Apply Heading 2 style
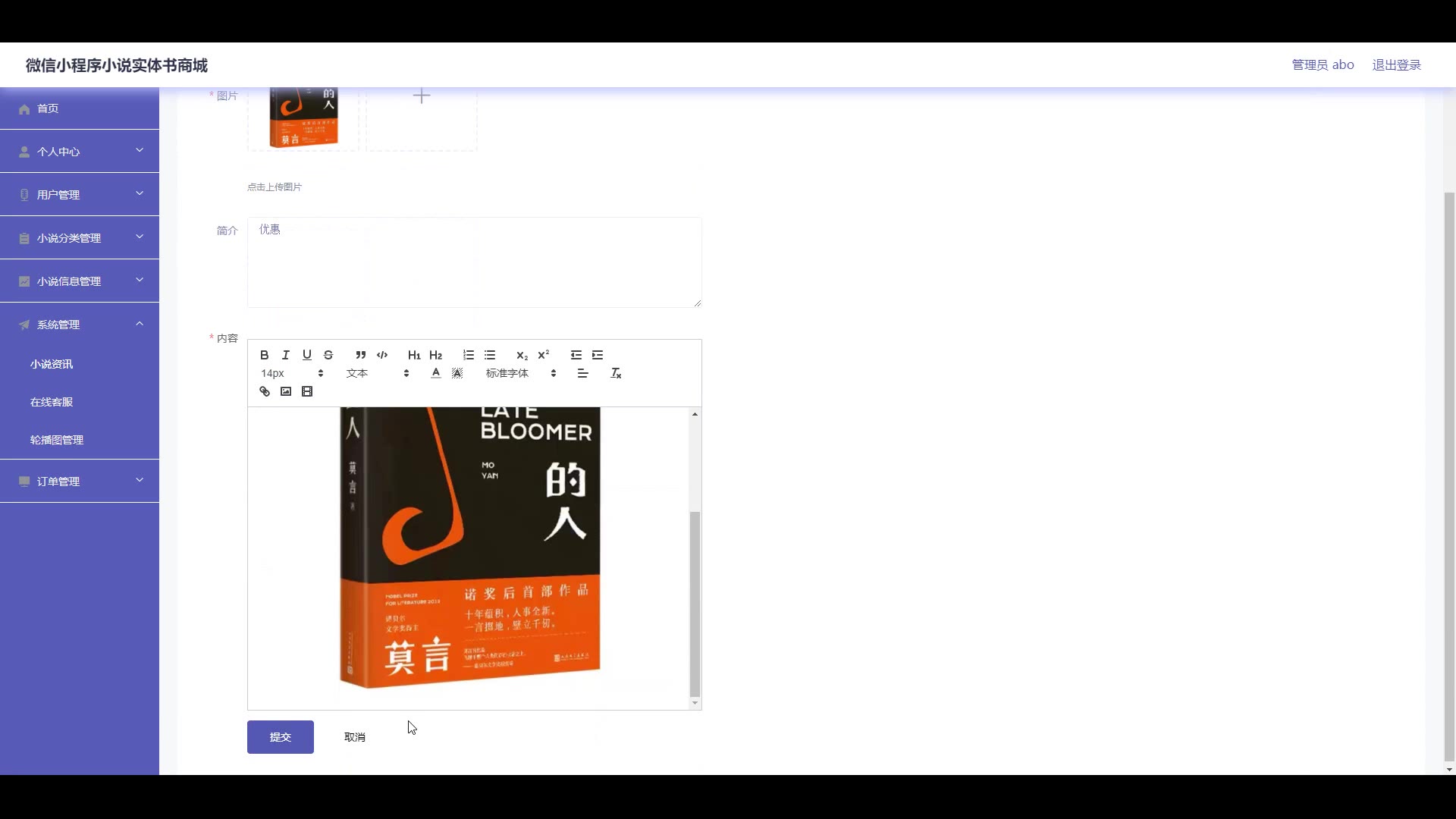 point(435,355)
